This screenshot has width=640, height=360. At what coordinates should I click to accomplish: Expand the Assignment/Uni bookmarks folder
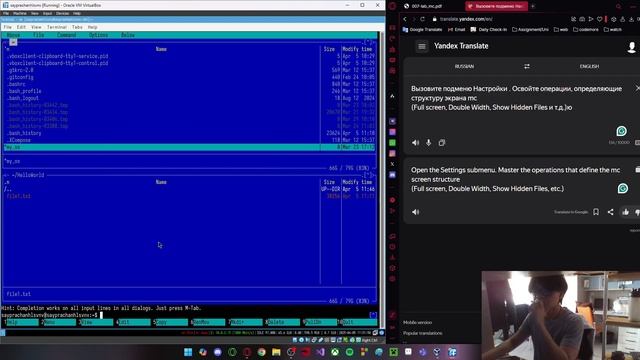click(x=530, y=29)
